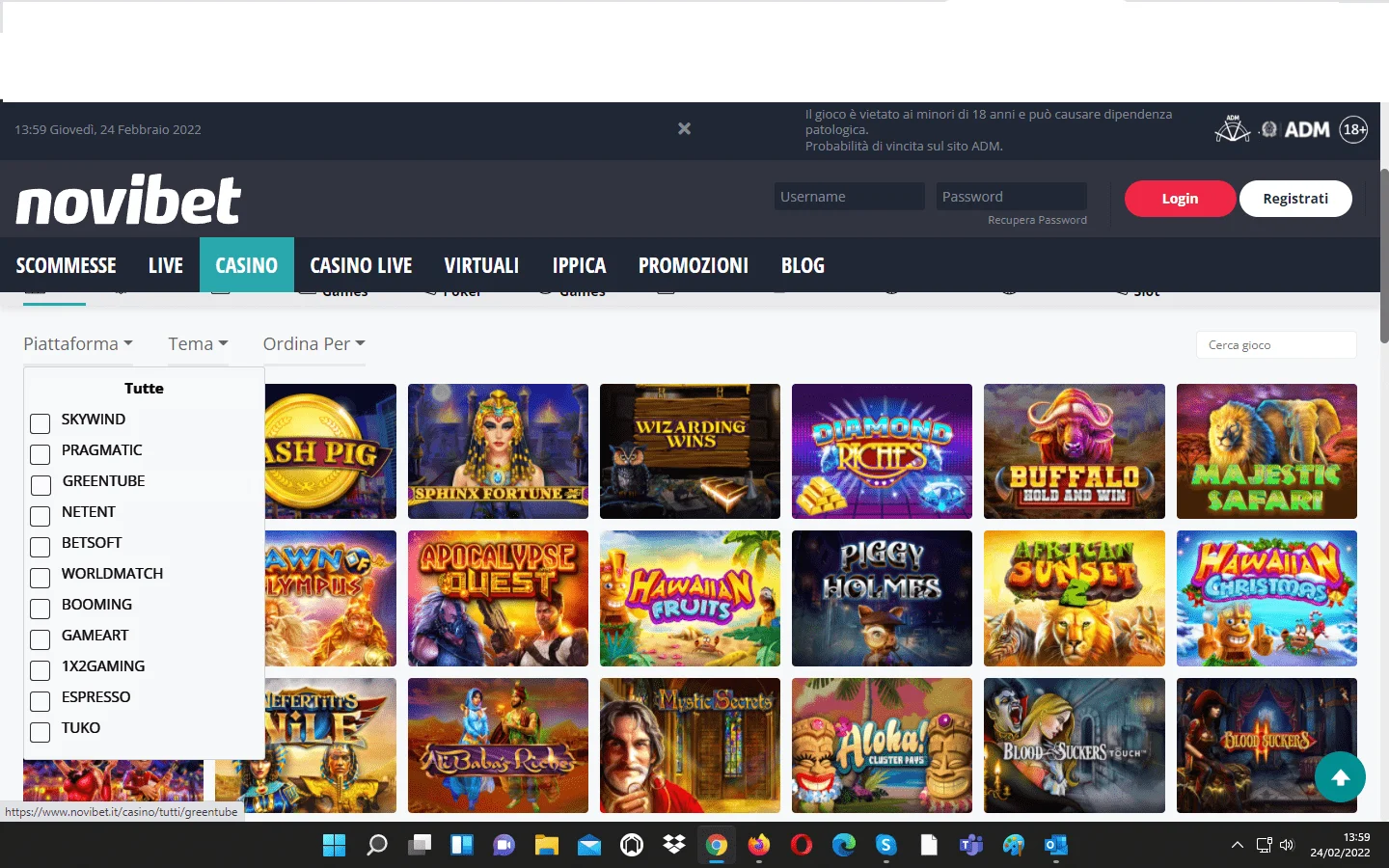Click the Registrati button

point(1295,199)
